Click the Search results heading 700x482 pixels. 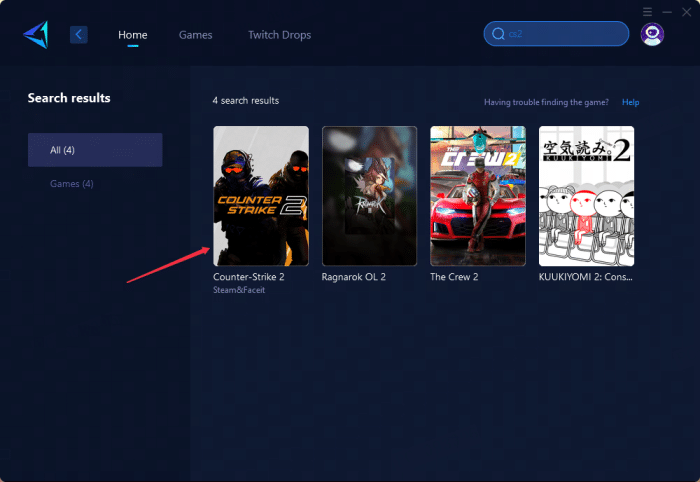click(69, 98)
